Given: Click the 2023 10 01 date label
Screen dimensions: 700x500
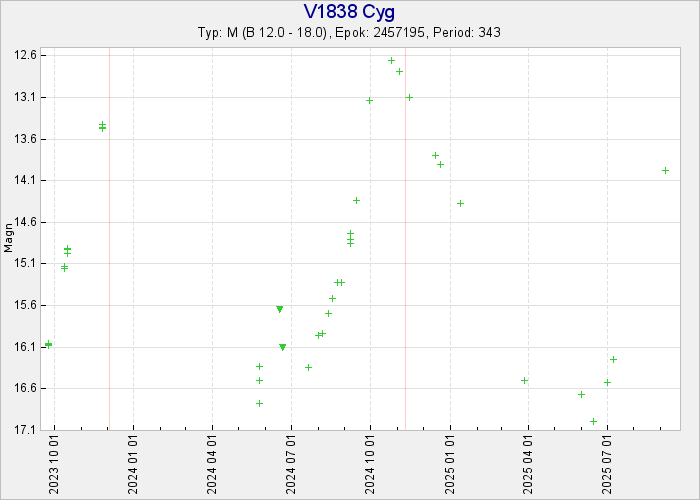Looking at the screenshot, I should [54, 465].
